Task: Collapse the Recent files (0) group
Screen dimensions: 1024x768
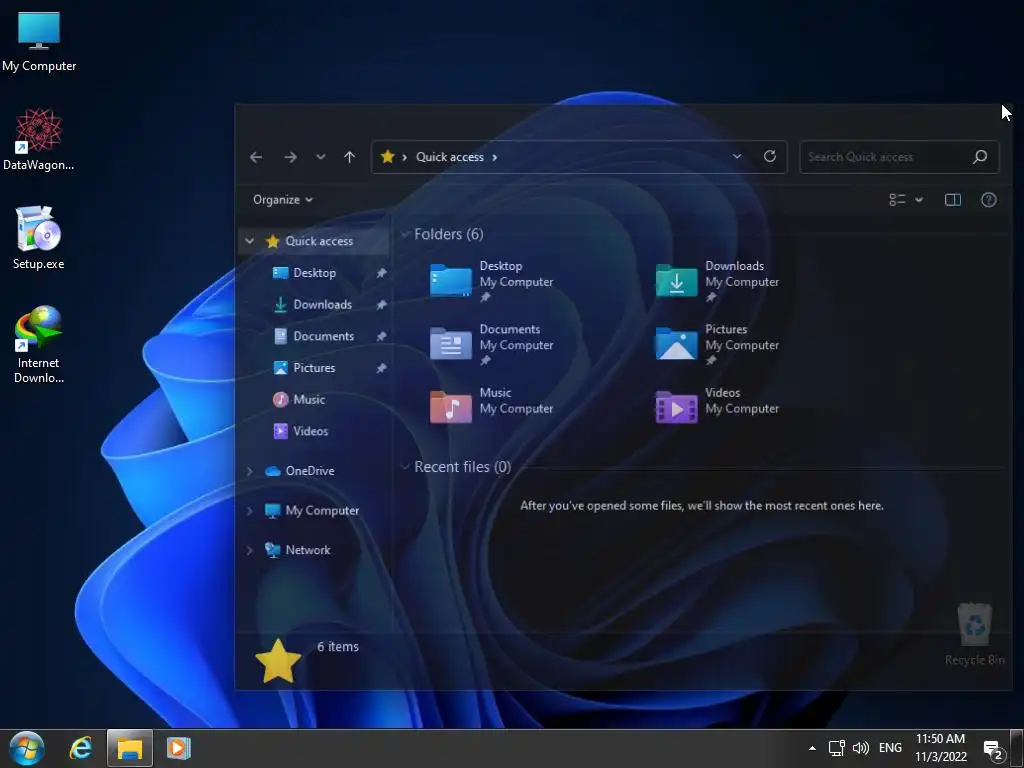Action: [405, 467]
